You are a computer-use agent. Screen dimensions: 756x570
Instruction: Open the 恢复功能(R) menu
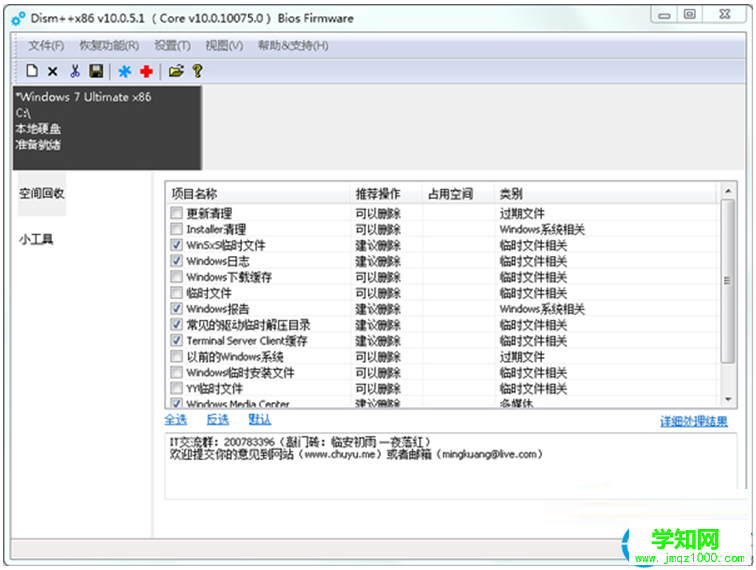click(109, 46)
